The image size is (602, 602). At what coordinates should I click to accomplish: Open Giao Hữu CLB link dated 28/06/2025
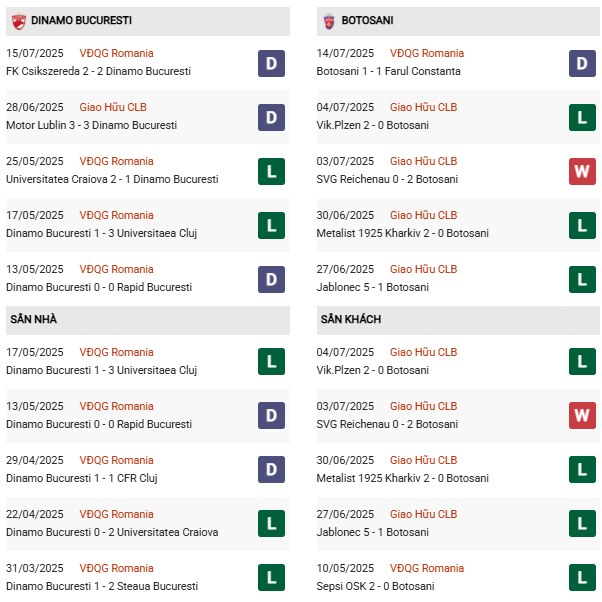click(113, 107)
